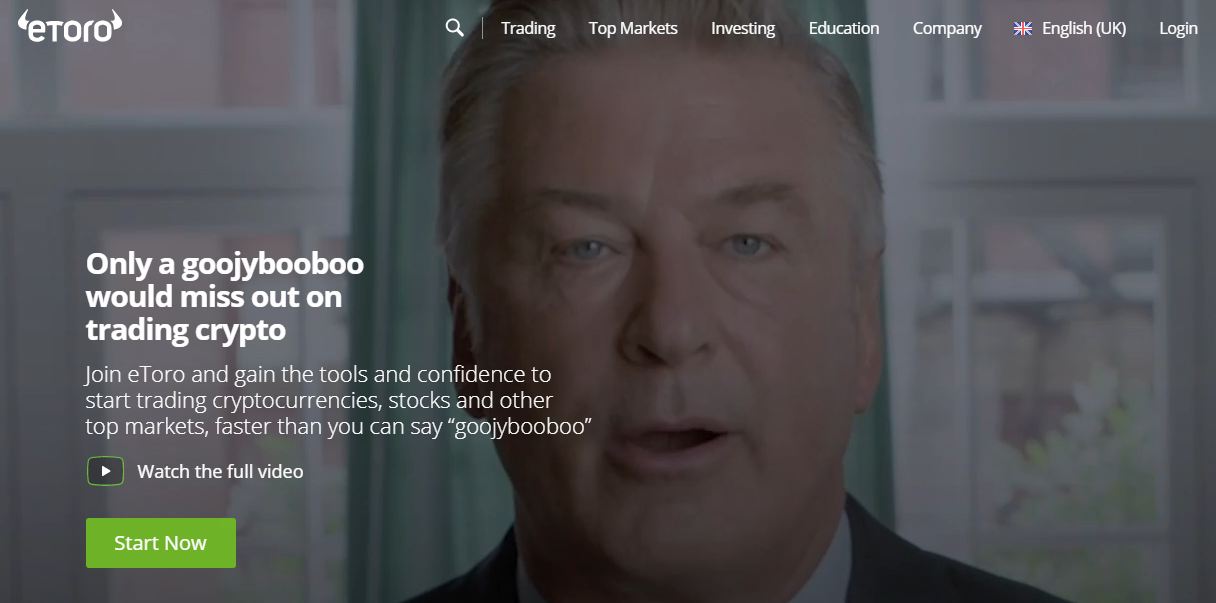Click the 'trading crypto' headline line
This screenshot has width=1216, height=603.
tap(186, 330)
